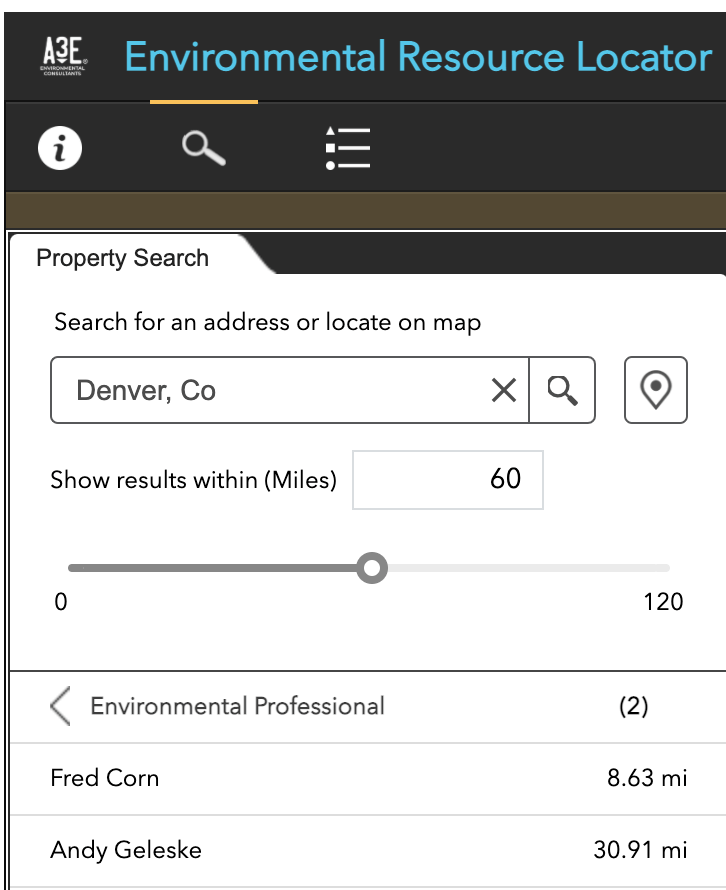This screenshot has width=726, height=890.
Task: Click the miles value box showing 60
Action: [448, 480]
